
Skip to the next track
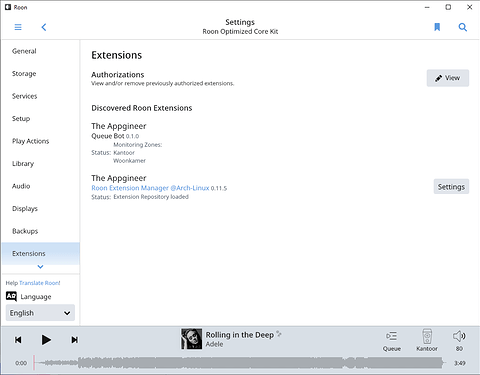point(75,340)
